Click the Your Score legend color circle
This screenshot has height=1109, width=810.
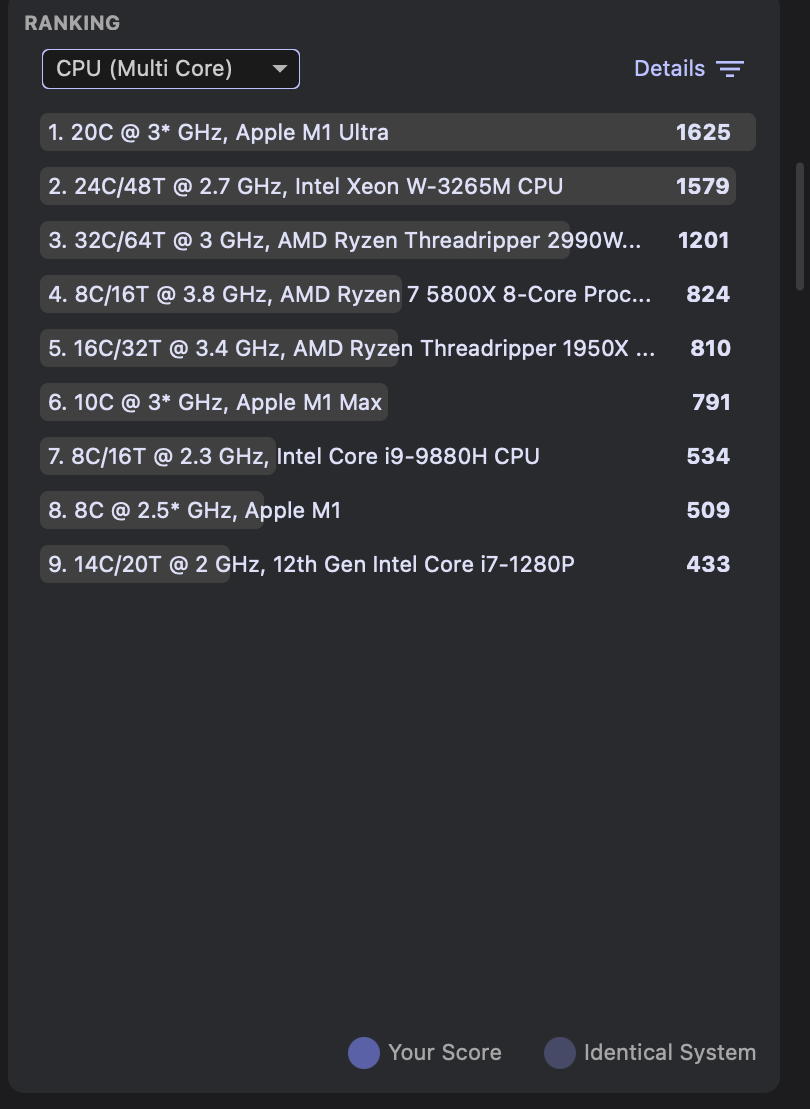click(363, 1053)
